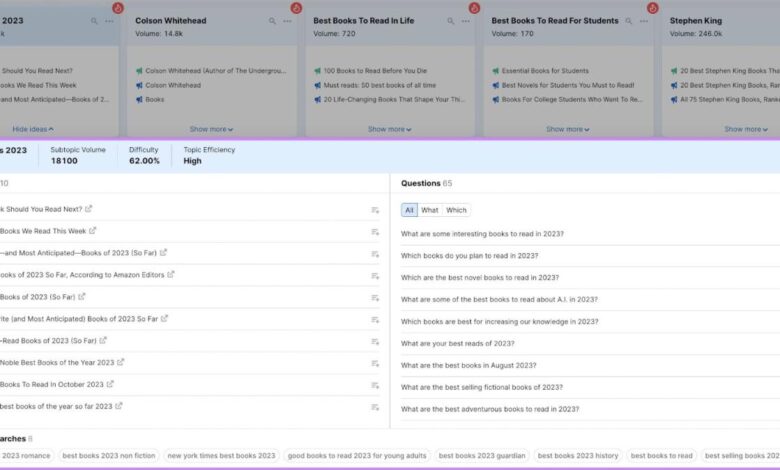Open the 'Books' headline on Colson Whitehead card
This screenshot has width=780, height=470.
[155, 99]
